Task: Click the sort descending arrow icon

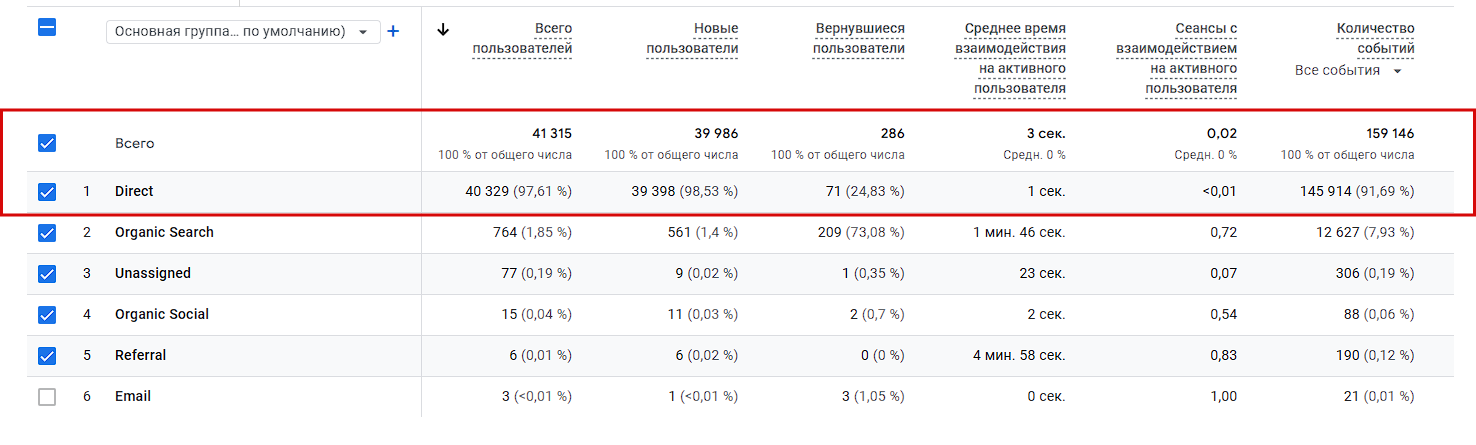Action: click(x=444, y=30)
